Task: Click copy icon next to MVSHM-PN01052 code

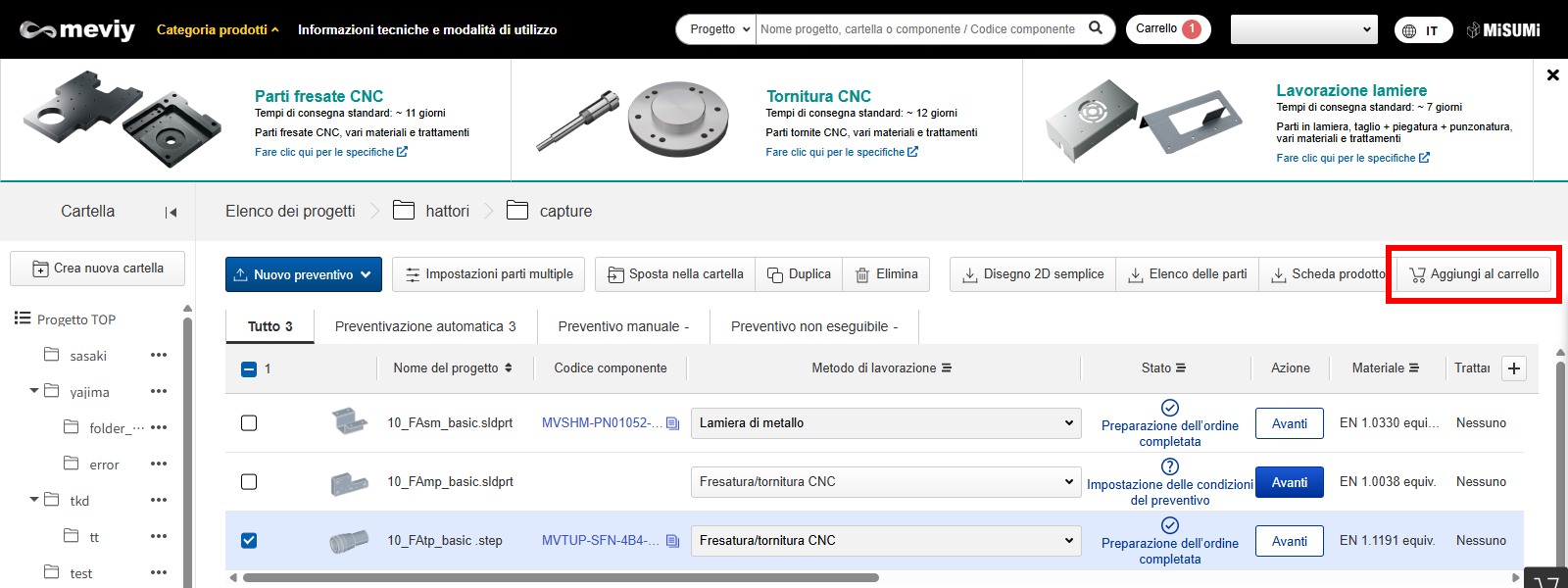Action: [672, 423]
